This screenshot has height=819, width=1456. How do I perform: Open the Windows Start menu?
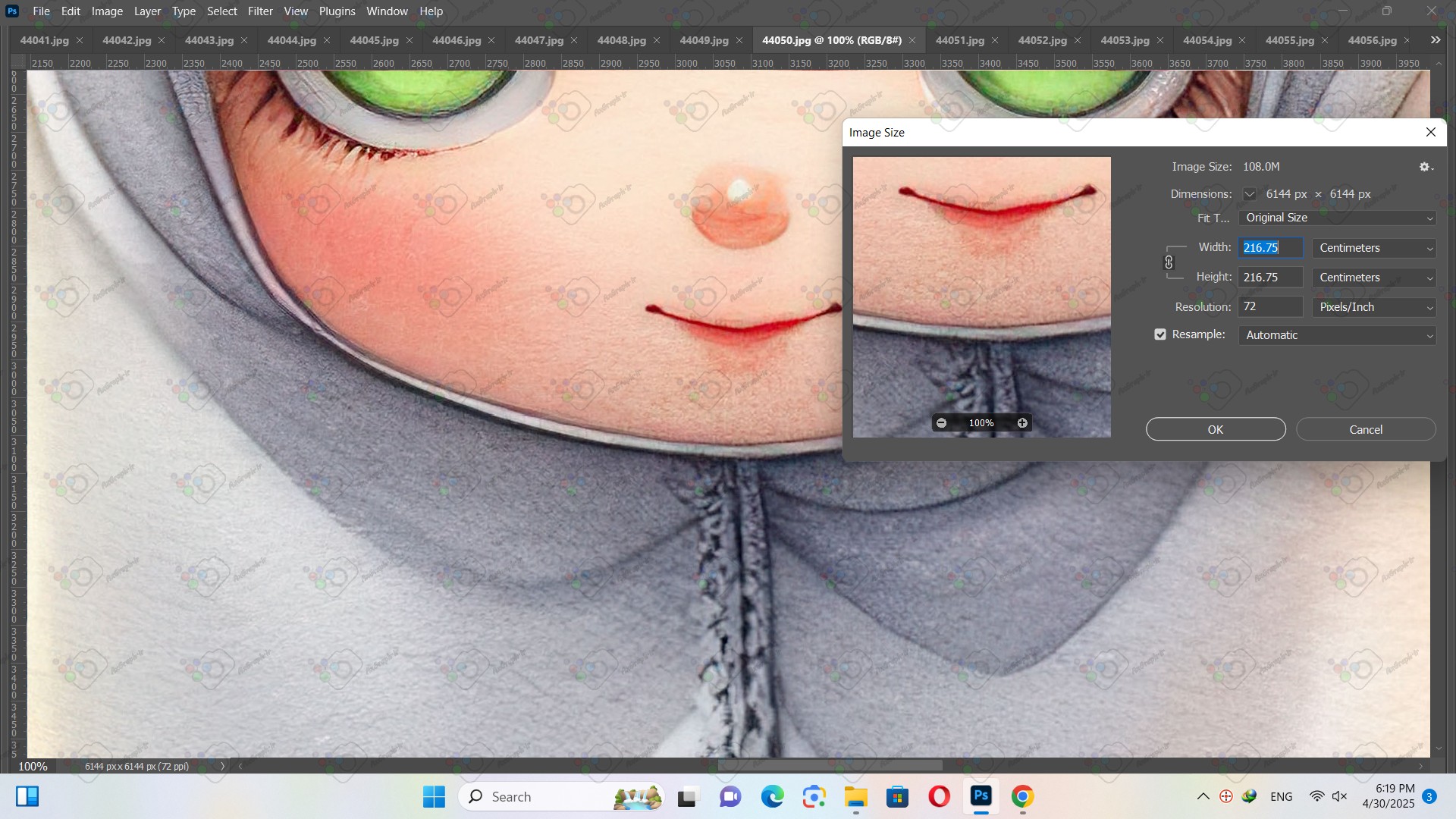[x=434, y=796]
